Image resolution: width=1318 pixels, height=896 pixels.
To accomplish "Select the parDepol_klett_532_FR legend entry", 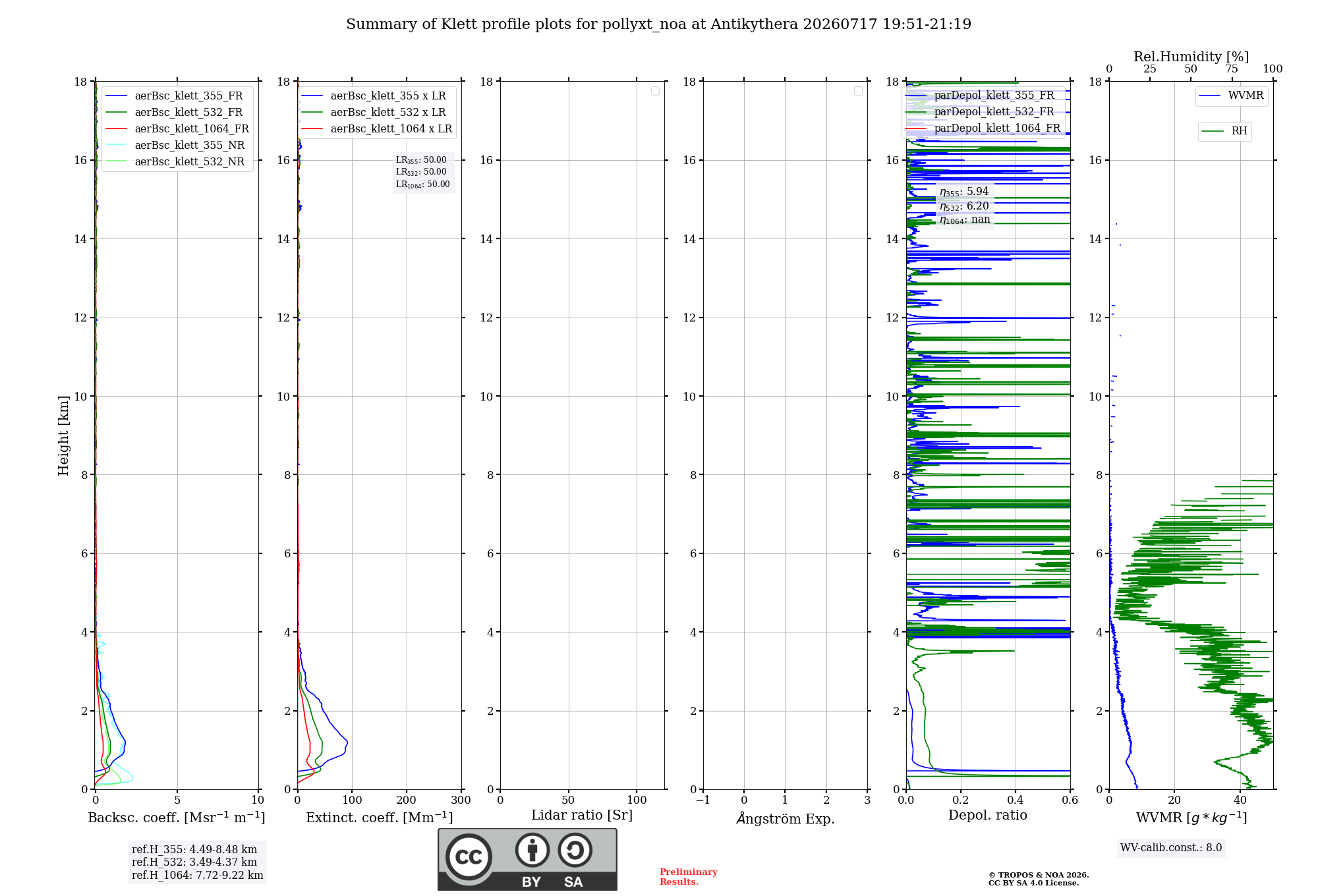I will coord(982,112).
